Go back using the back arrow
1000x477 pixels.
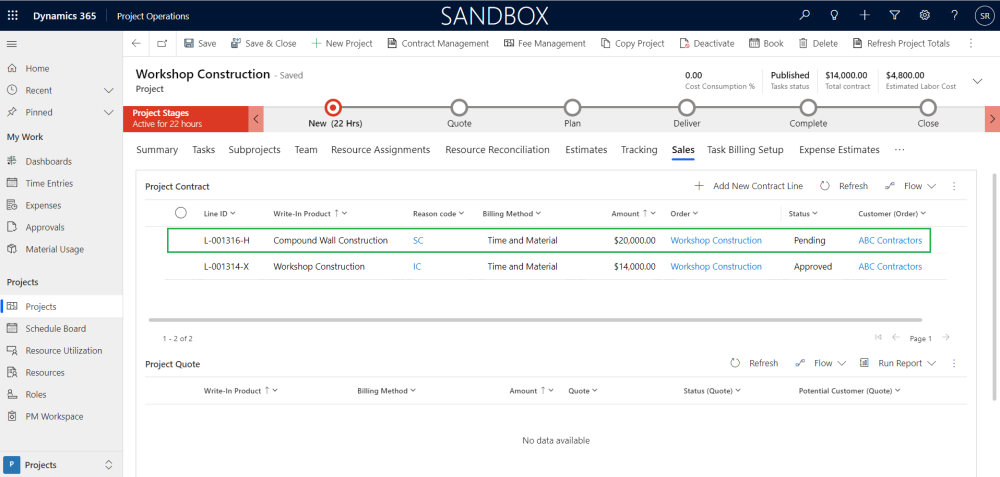[135, 43]
